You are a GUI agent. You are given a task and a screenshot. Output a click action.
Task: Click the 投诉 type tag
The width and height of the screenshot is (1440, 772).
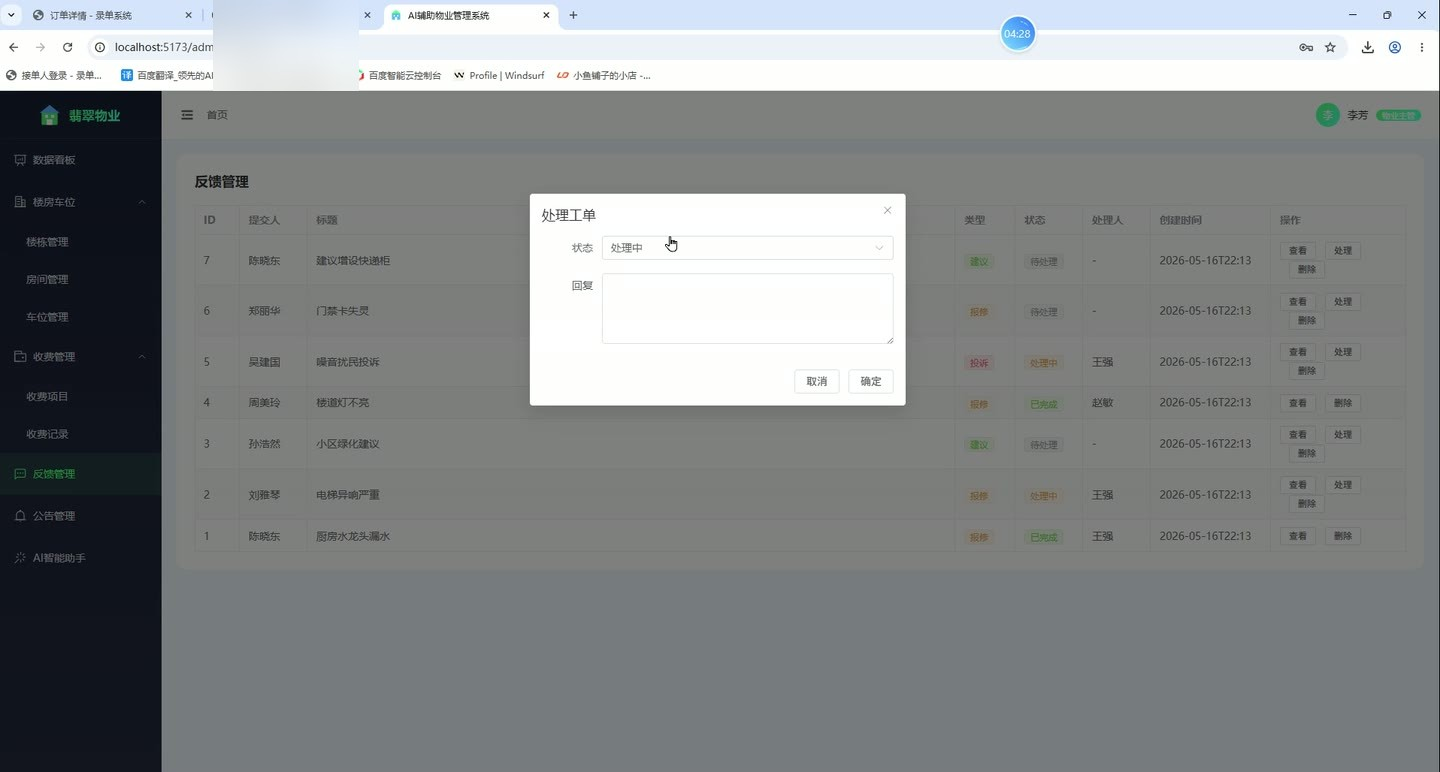(979, 363)
